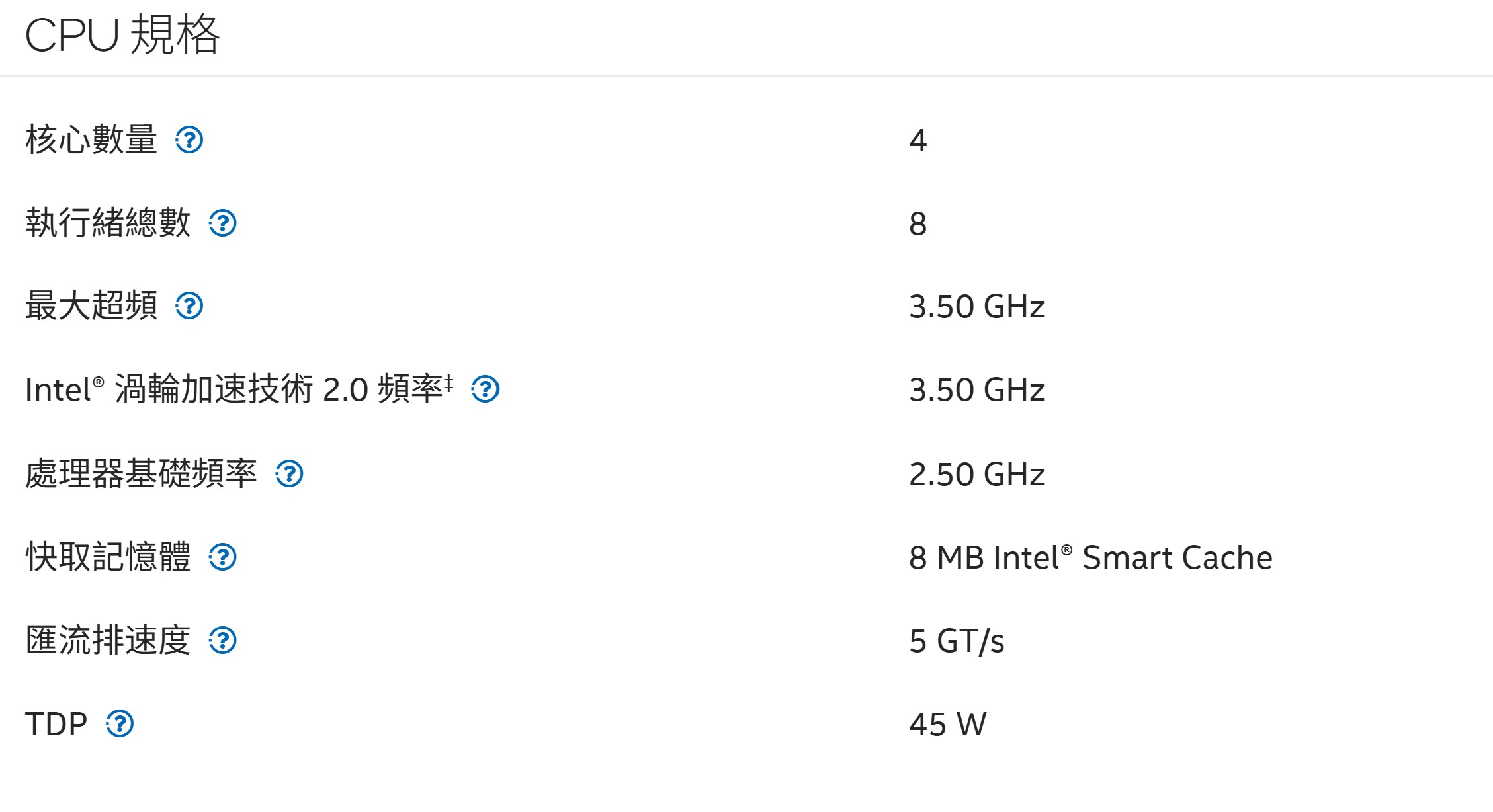Select the 2.50 GHz base frequency value

(x=977, y=474)
